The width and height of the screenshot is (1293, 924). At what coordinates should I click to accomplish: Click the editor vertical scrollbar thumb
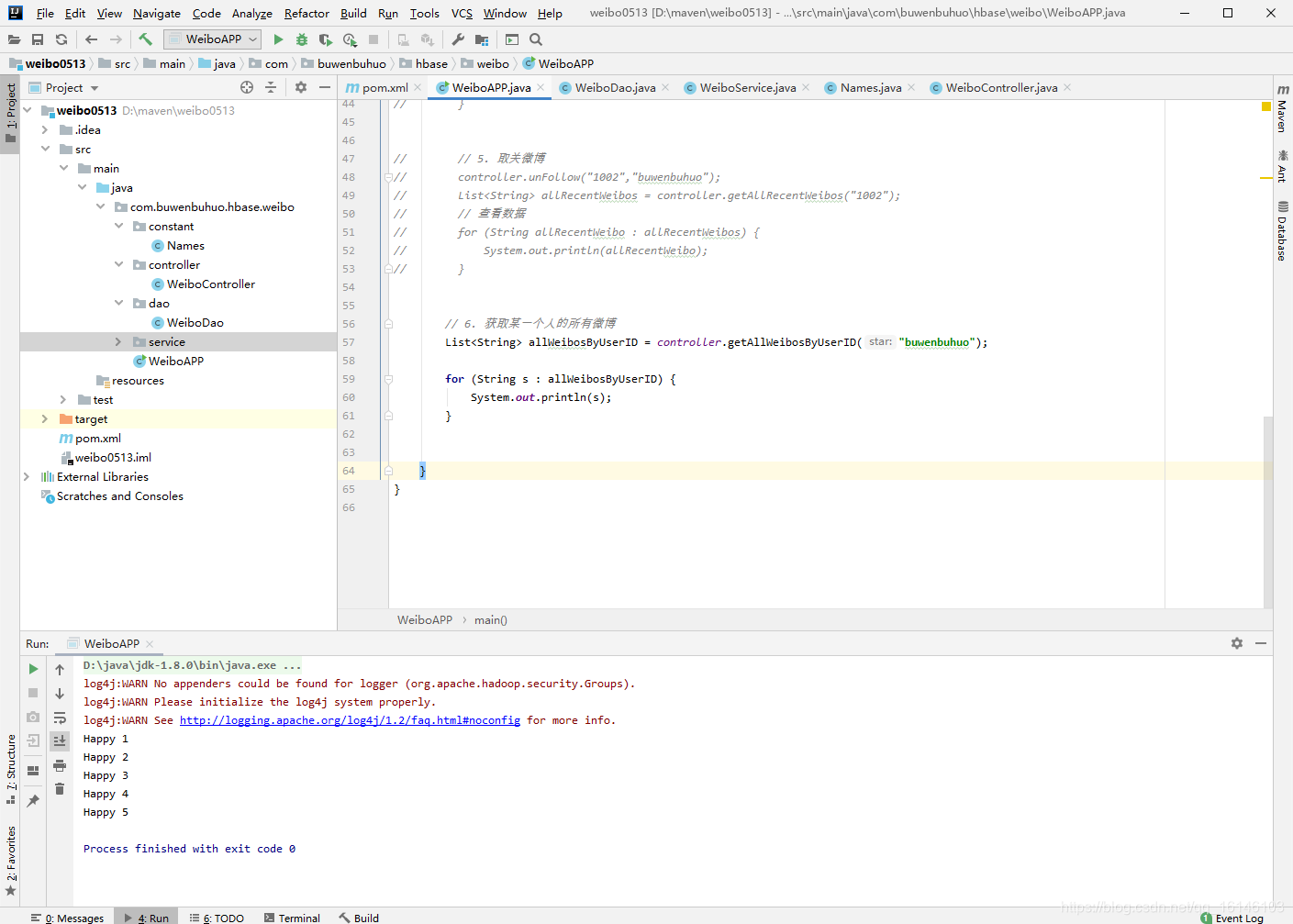[x=1268, y=512]
